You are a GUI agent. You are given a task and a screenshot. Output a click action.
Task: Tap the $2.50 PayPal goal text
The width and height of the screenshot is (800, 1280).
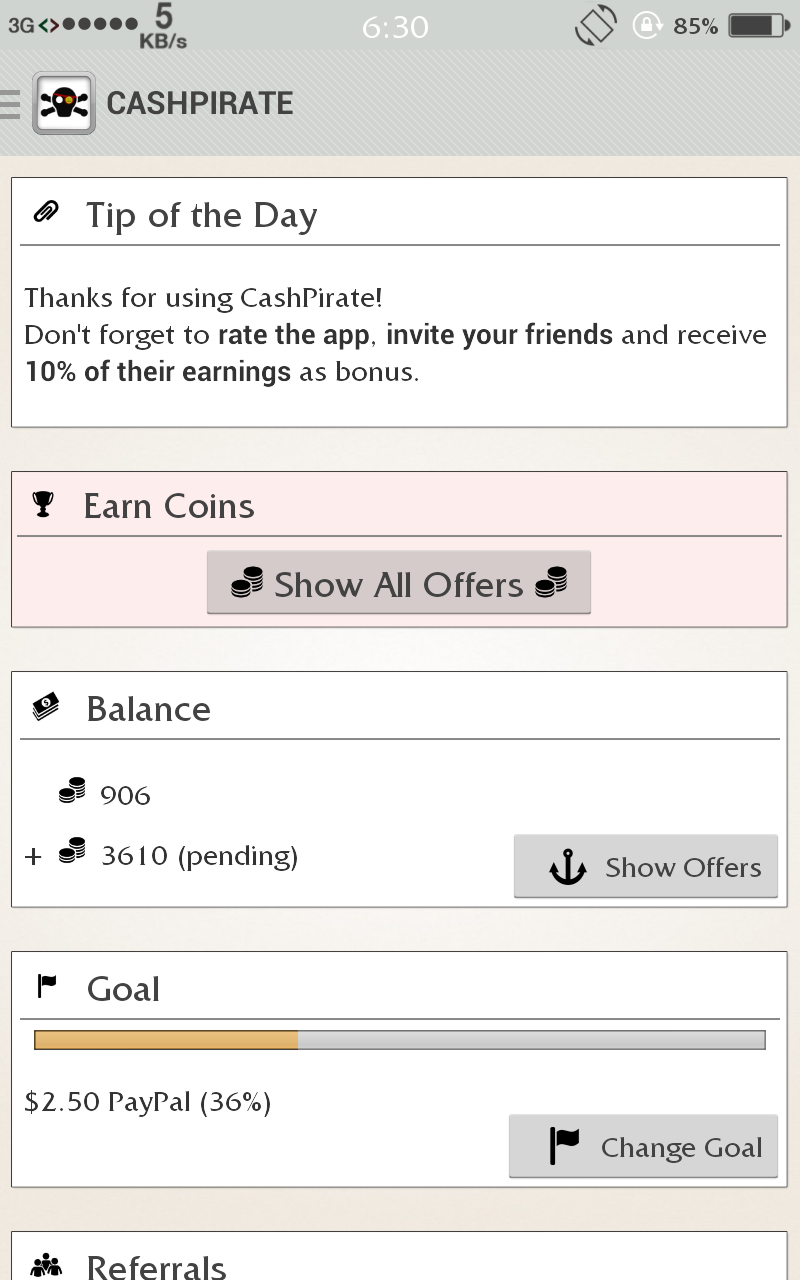coord(148,1102)
